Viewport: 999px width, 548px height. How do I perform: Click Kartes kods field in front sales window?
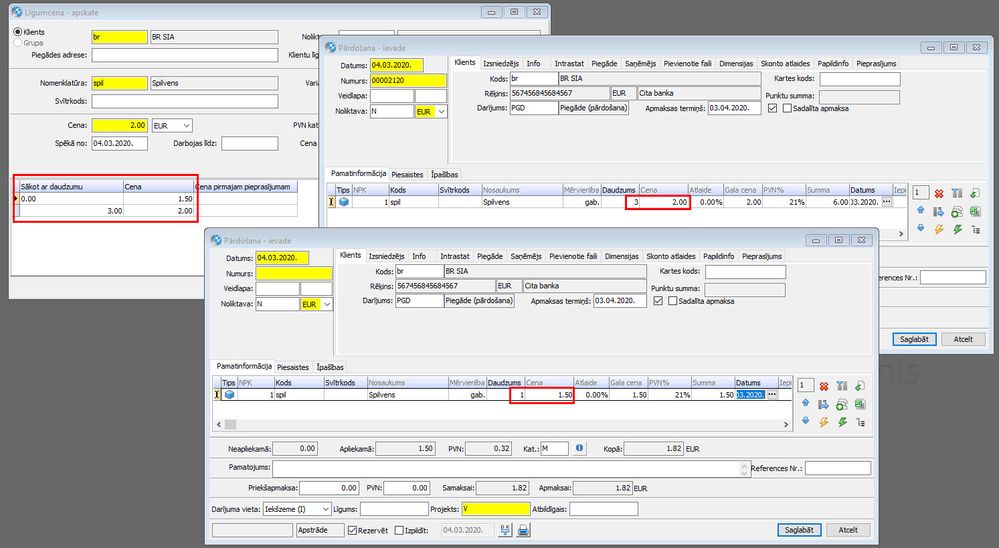pos(745,271)
